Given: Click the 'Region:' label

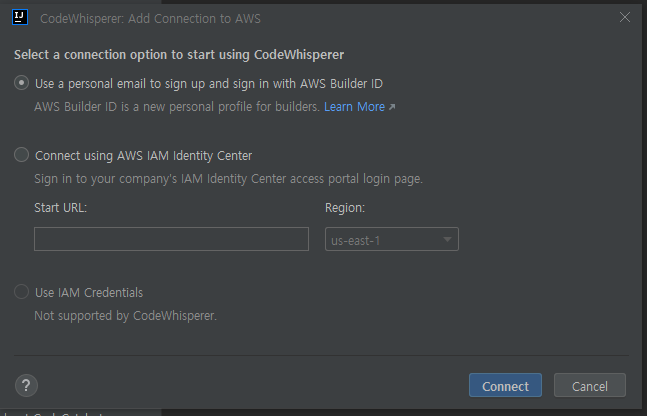Looking at the screenshot, I should (x=345, y=207).
